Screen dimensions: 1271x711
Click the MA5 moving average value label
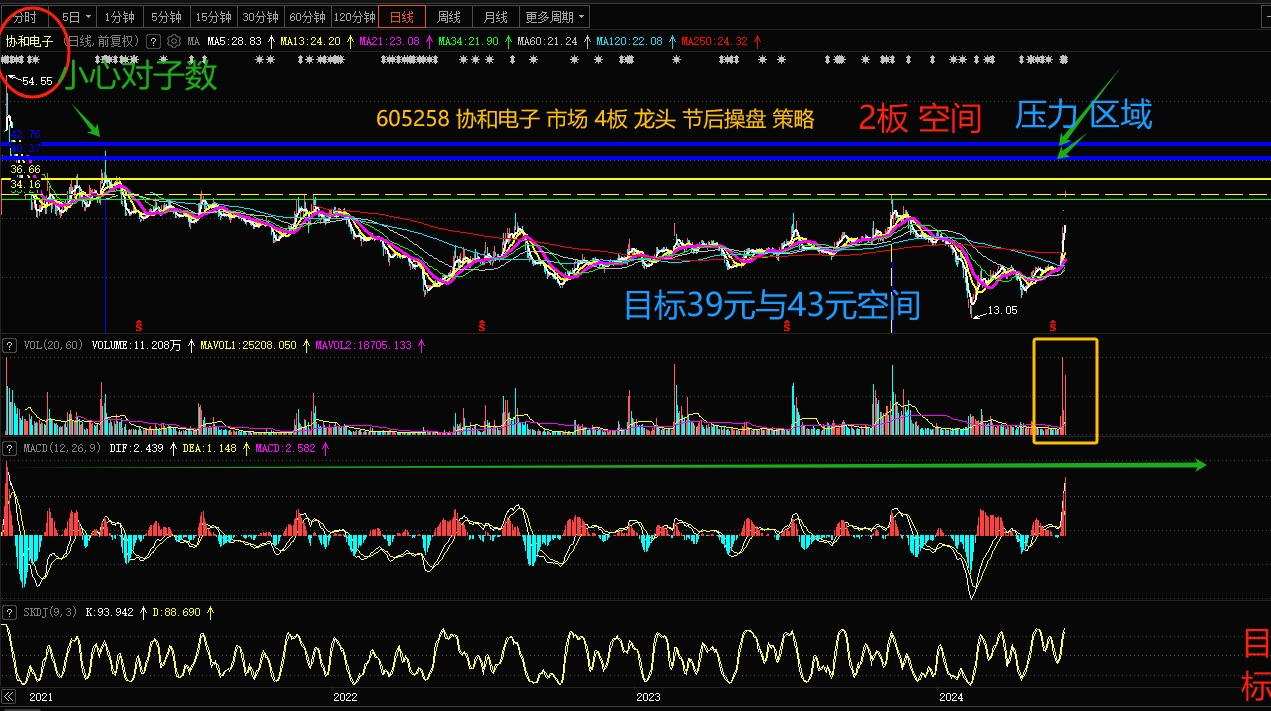click(234, 42)
